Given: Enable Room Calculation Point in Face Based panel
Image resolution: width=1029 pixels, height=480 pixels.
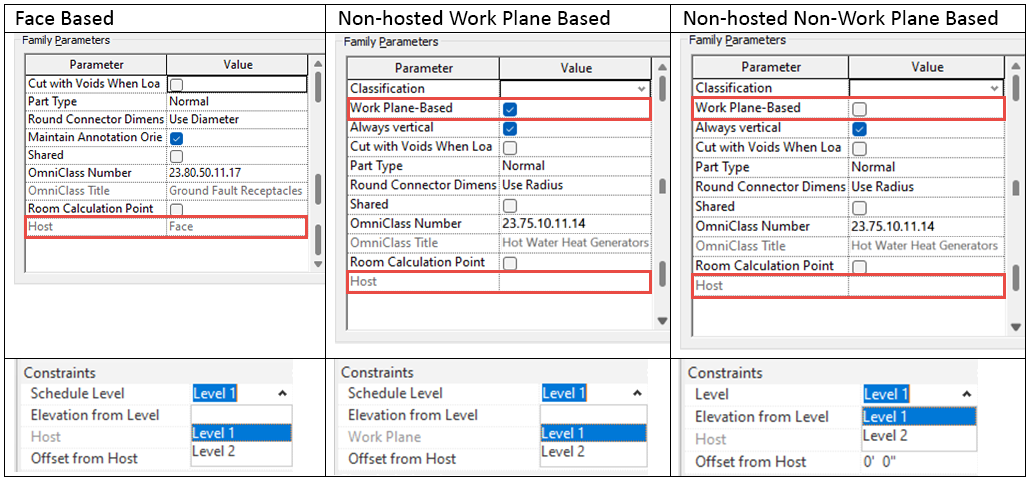Looking at the screenshot, I should [x=176, y=209].
